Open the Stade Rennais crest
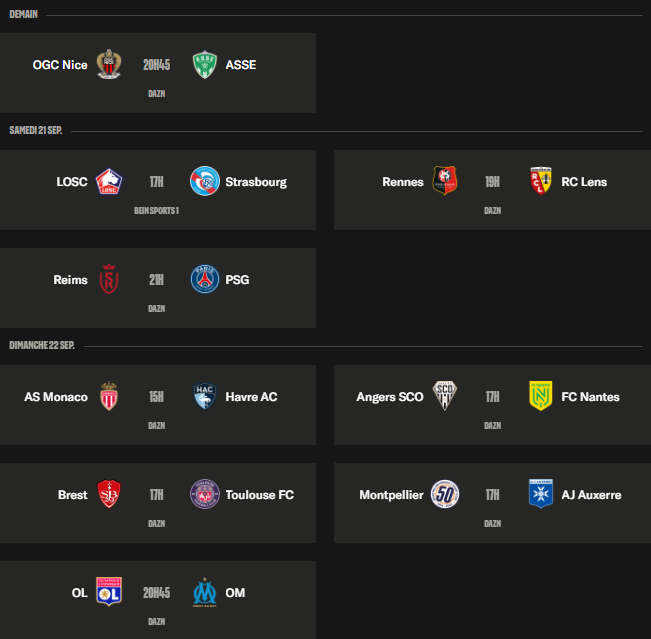 point(445,181)
